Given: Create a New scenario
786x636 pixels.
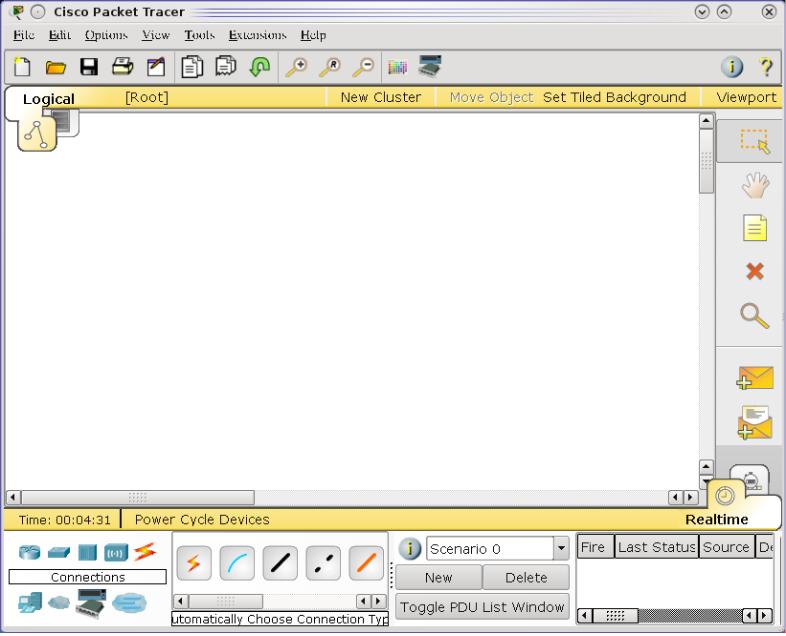Looking at the screenshot, I should [438, 577].
